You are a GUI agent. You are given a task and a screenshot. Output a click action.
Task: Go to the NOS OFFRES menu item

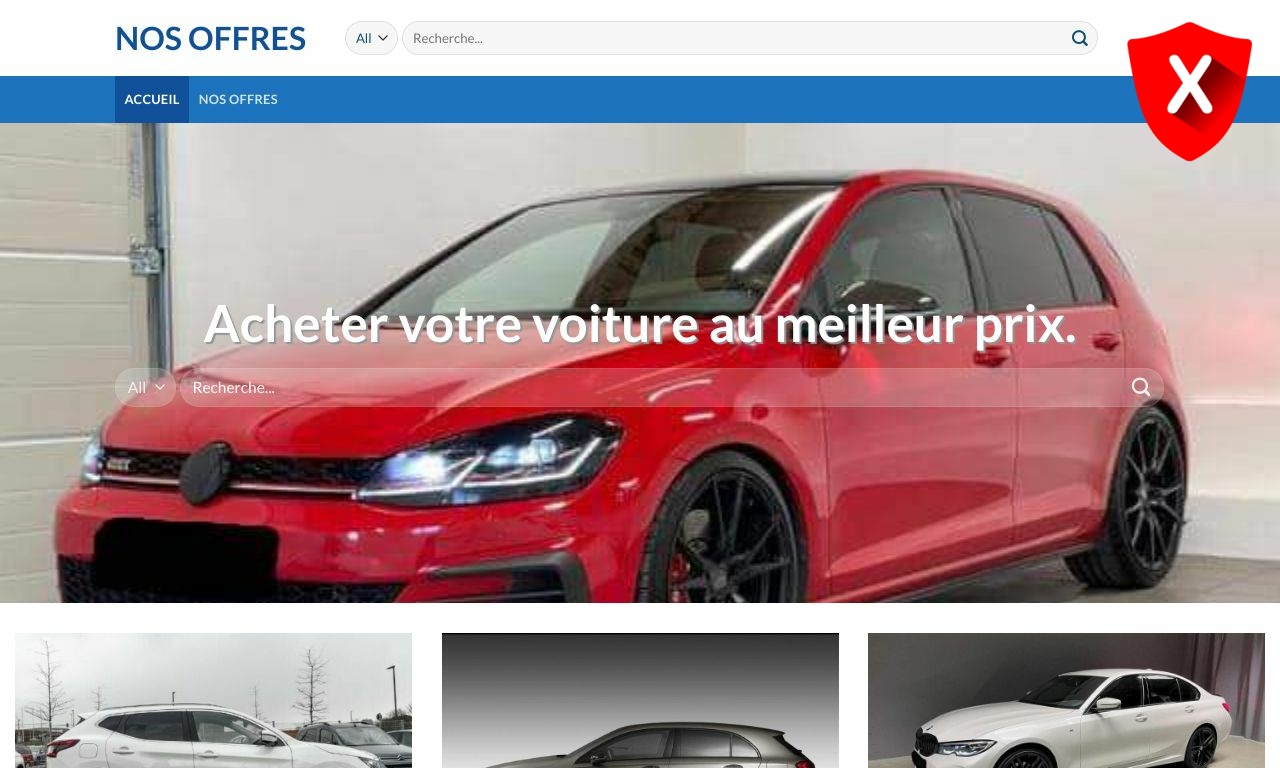pos(238,99)
